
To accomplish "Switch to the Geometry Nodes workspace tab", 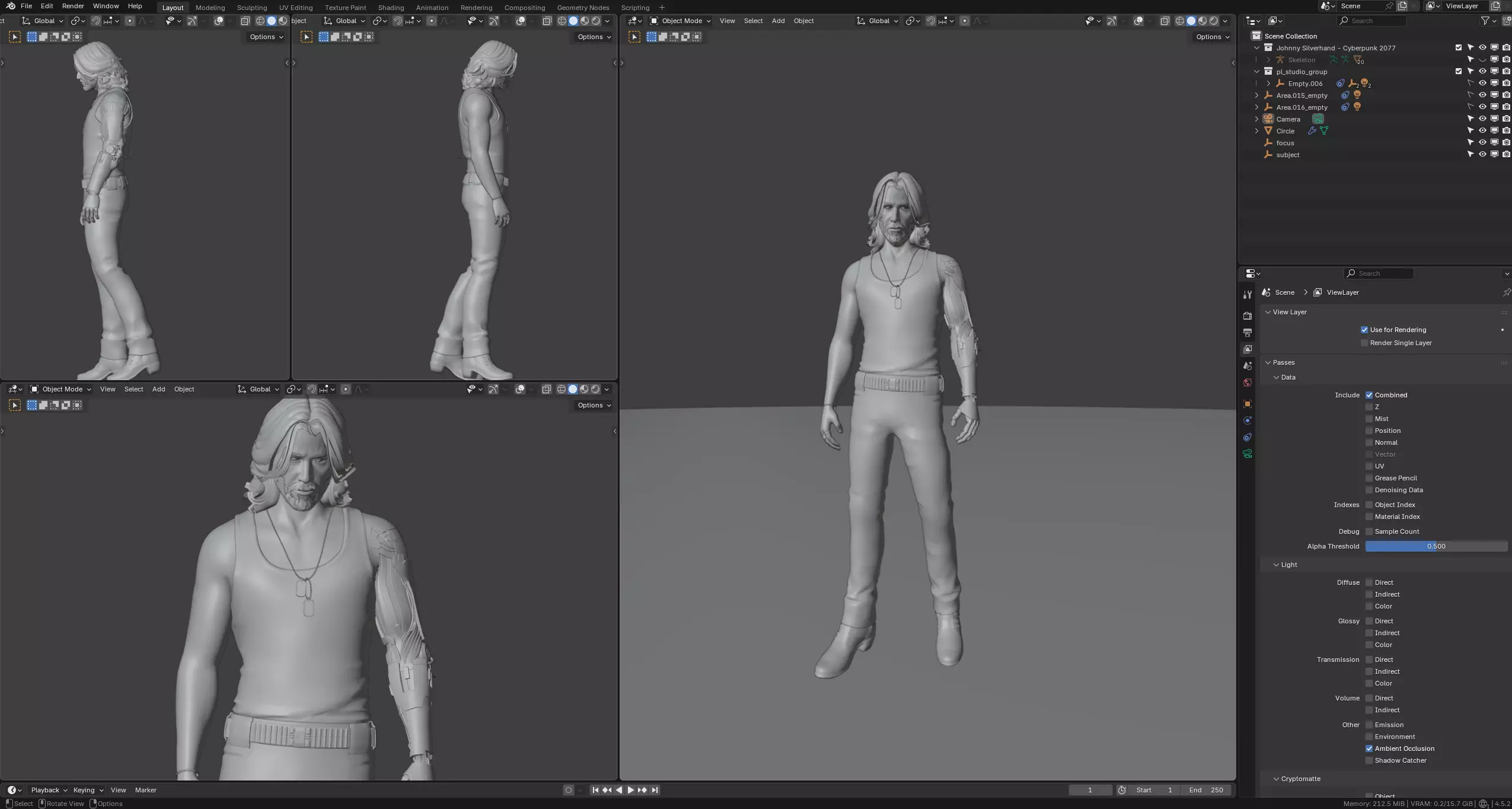I will [583, 8].
